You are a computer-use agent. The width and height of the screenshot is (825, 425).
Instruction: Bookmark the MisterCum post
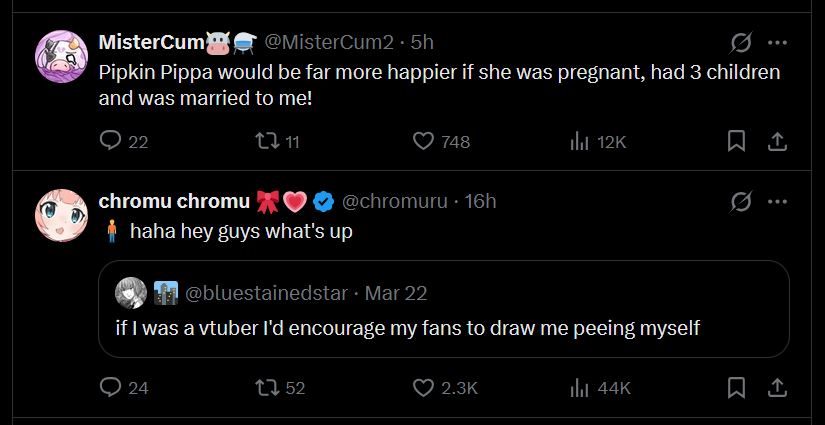click(736, 142)
